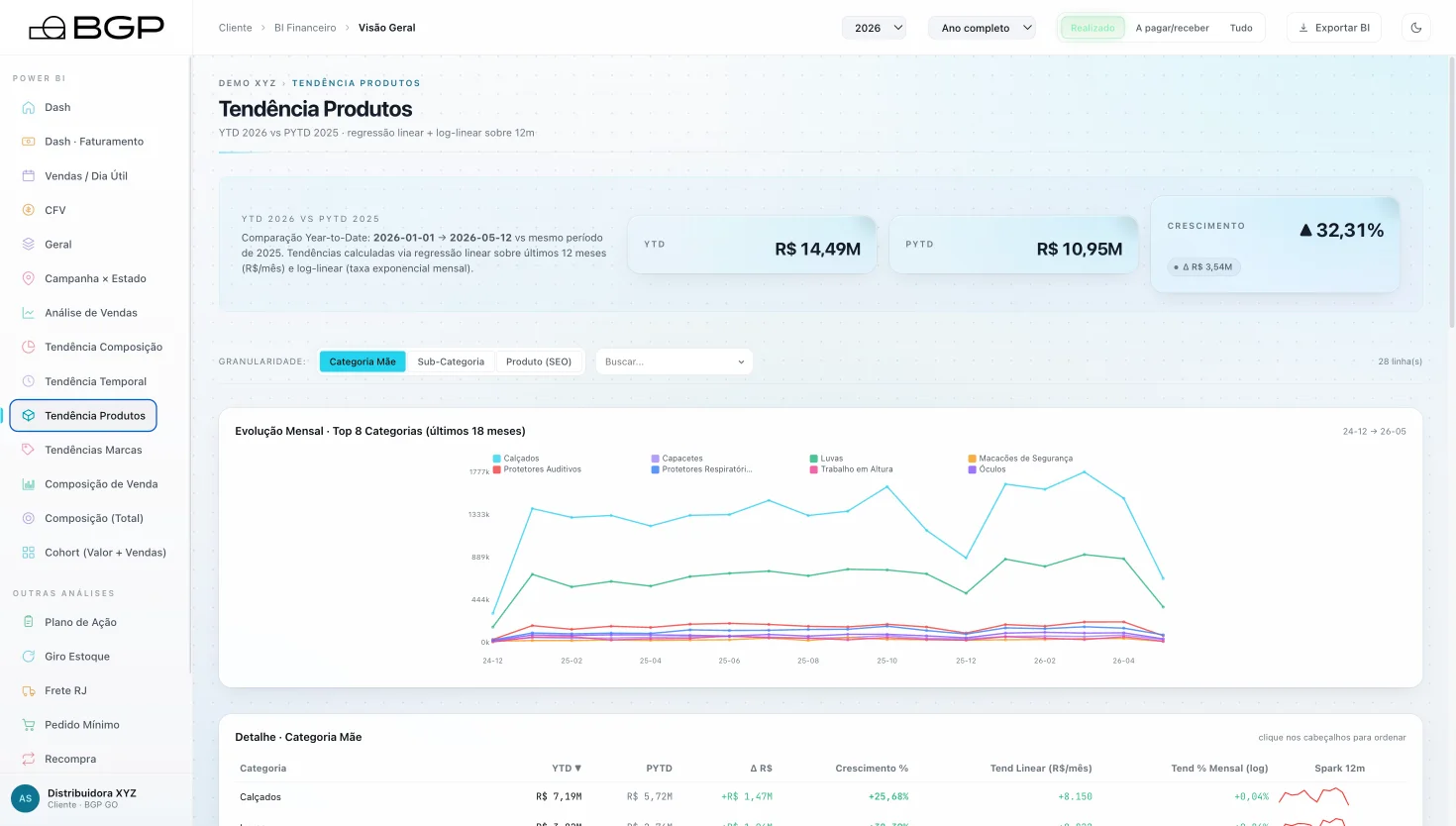Sort by Tend % Mensal (log) header
Viewport: 1456px width, 826px height.
coord(1219,769)
